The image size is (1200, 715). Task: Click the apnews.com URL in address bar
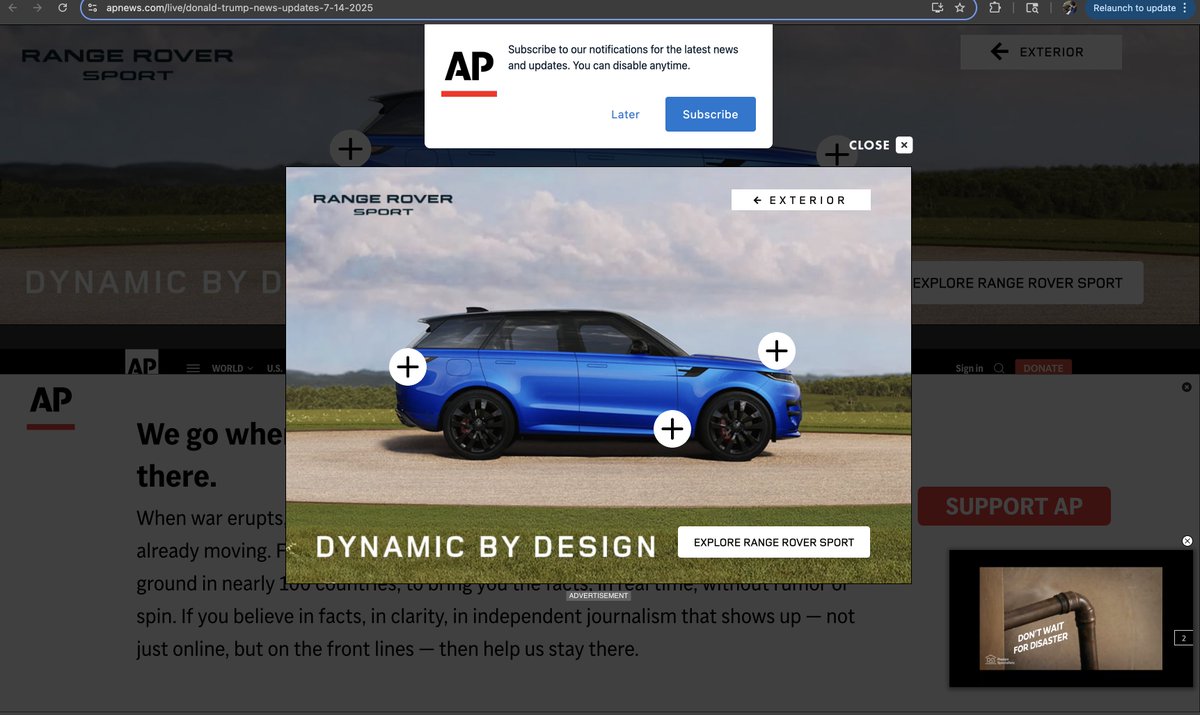238,8
